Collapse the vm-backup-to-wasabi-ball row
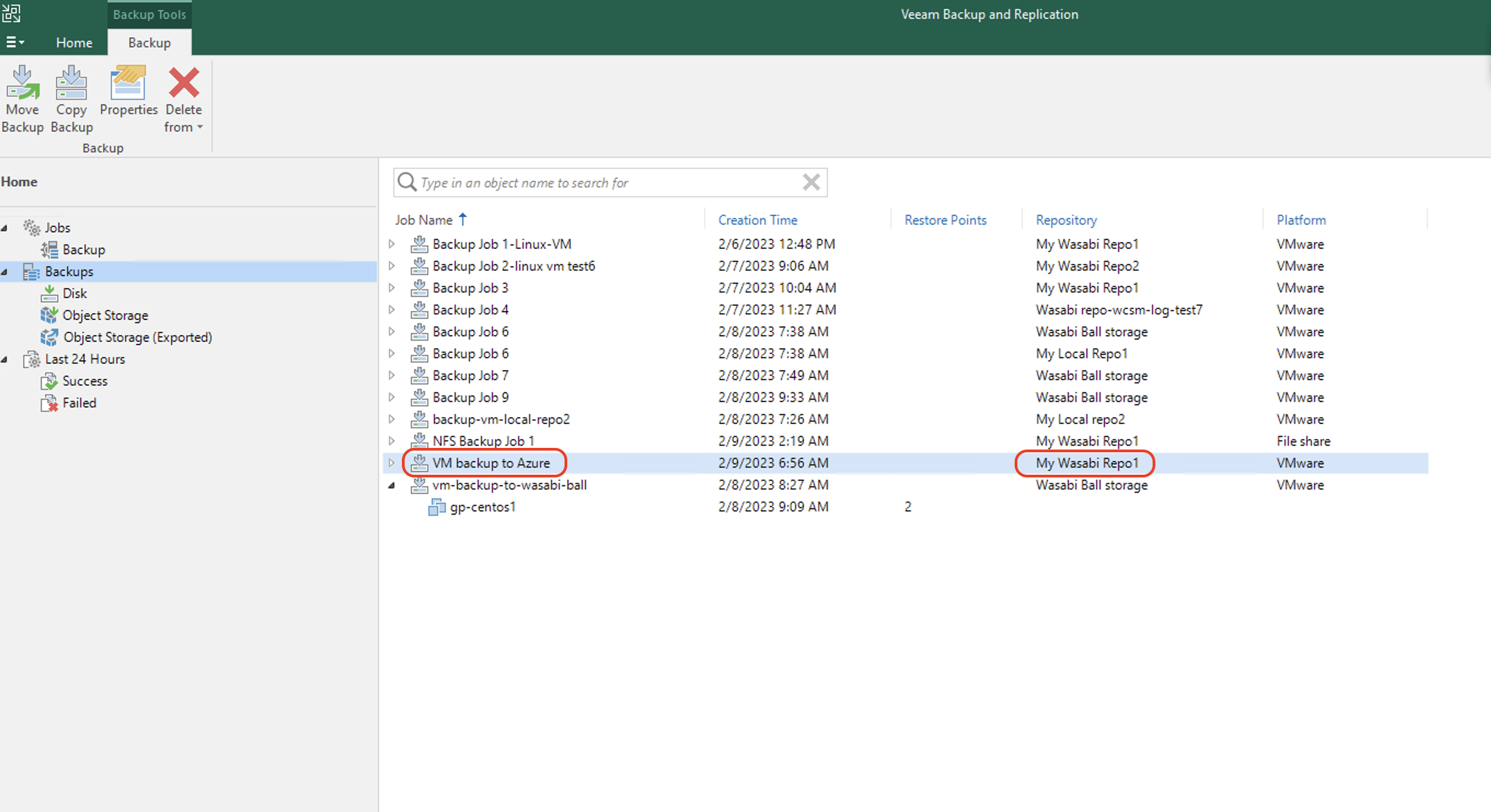The width and height of the screenshot is (1491, 812). tap(392, 485)
